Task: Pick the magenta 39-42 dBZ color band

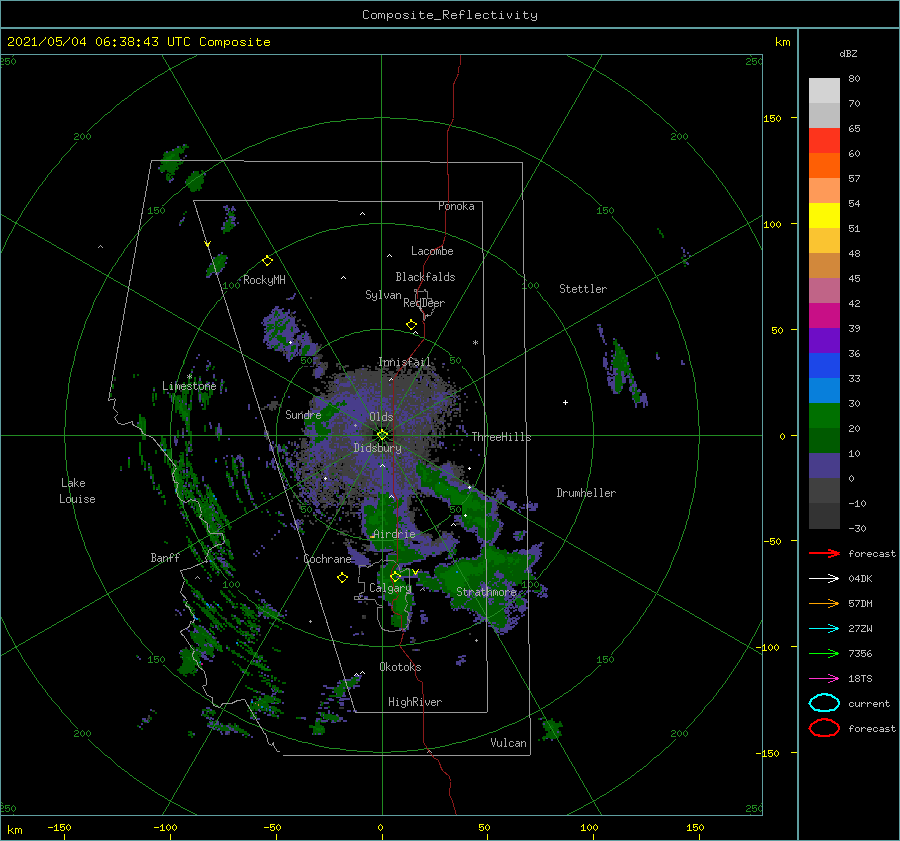Action: (x=824, y=316)
